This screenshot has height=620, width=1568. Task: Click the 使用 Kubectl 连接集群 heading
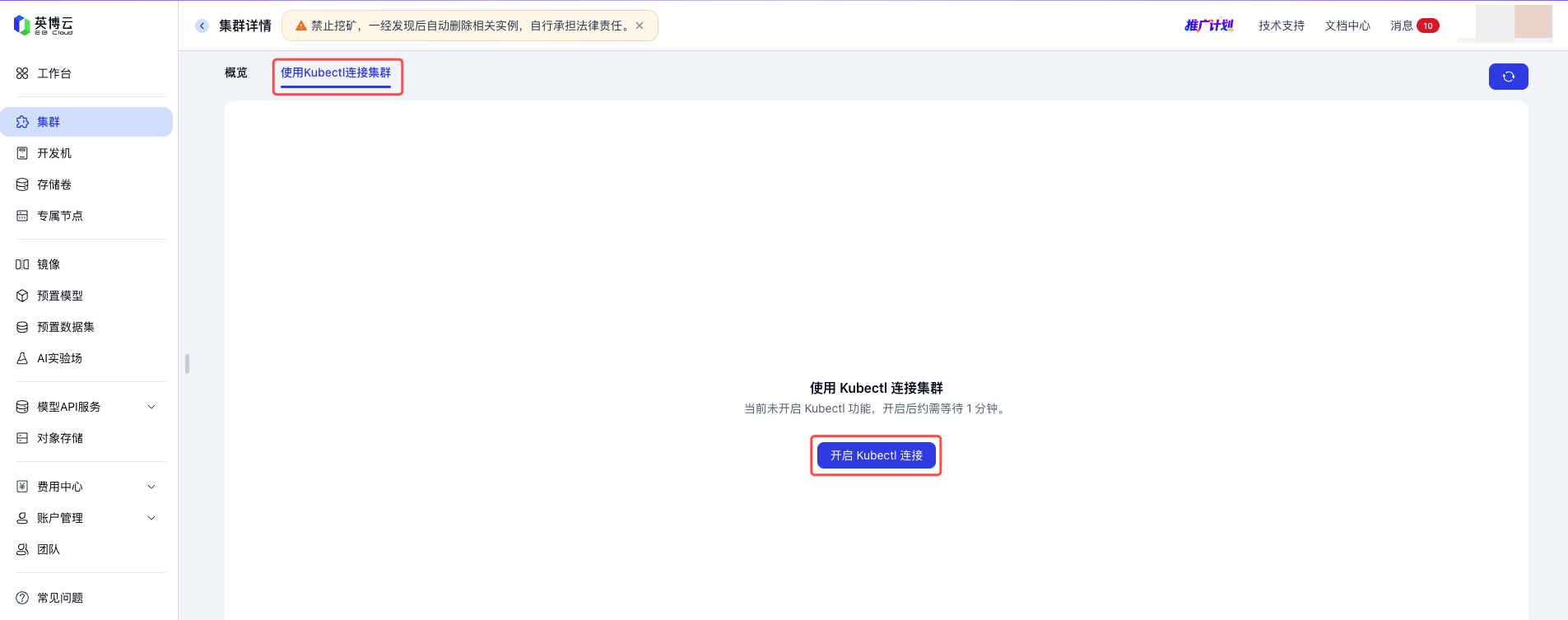click(x=877, y=388)
